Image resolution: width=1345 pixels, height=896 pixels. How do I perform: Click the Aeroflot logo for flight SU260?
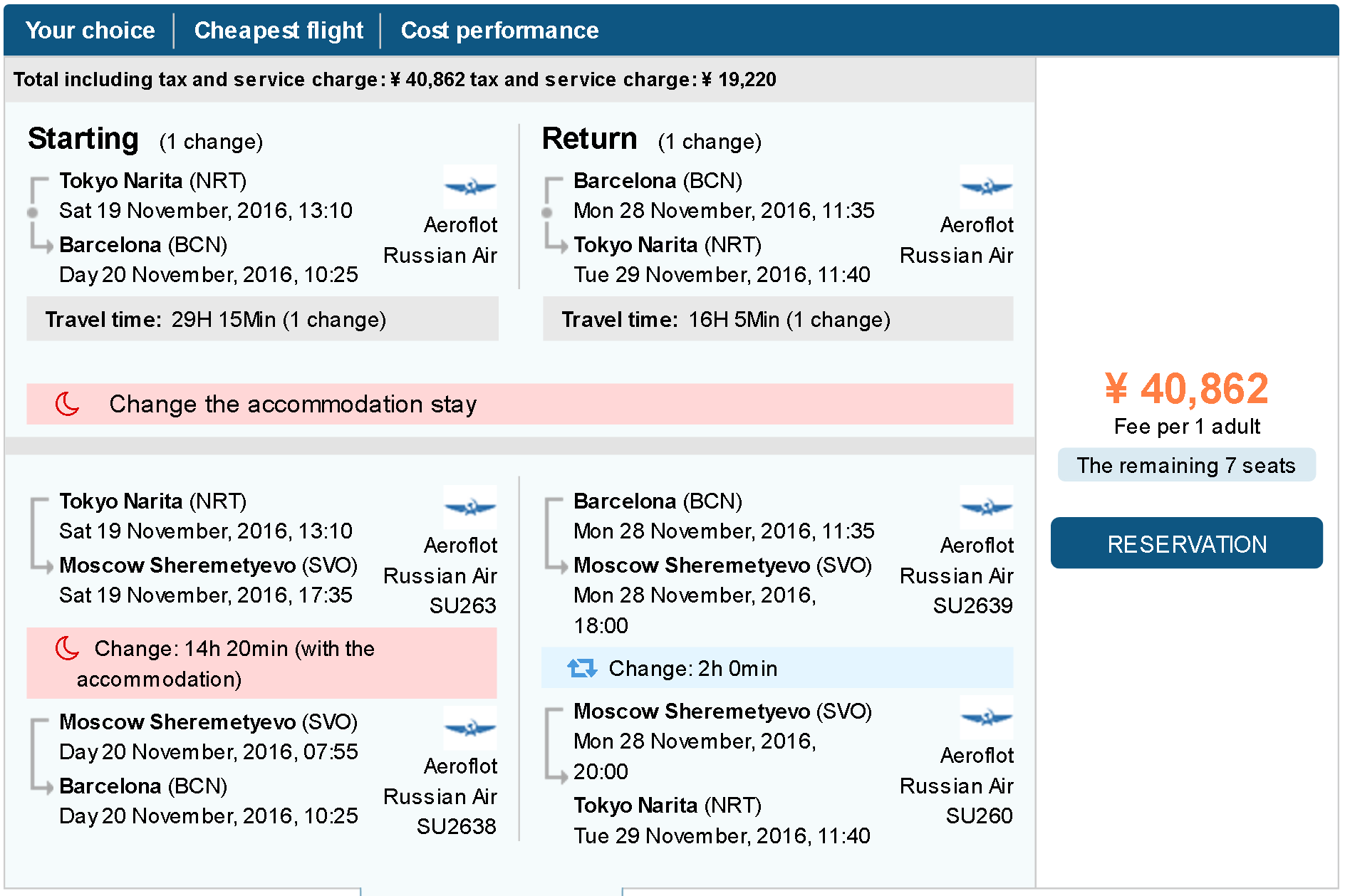click(987, 717)
